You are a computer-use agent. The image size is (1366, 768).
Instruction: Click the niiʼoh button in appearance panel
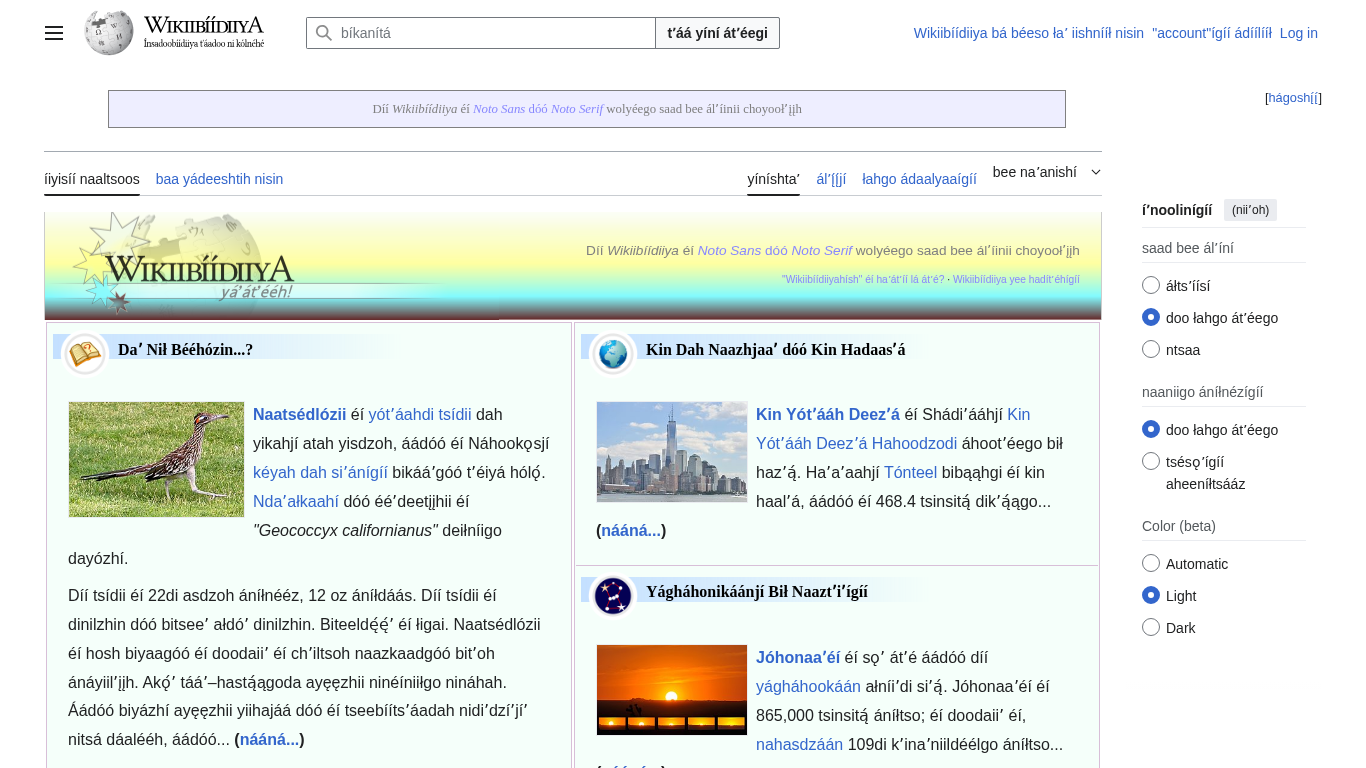point(1250,210)
